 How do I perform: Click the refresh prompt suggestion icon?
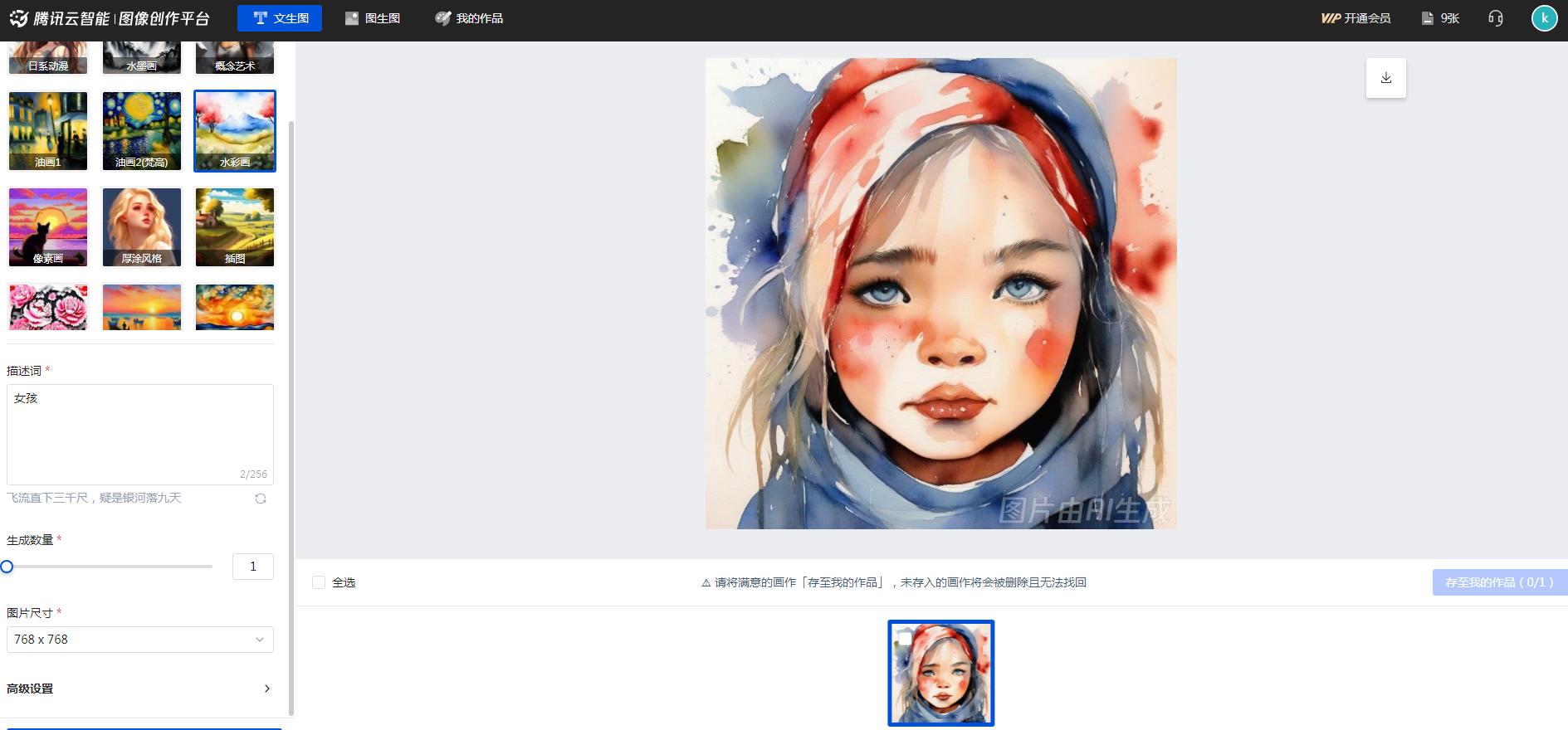(x=261, y=499)
